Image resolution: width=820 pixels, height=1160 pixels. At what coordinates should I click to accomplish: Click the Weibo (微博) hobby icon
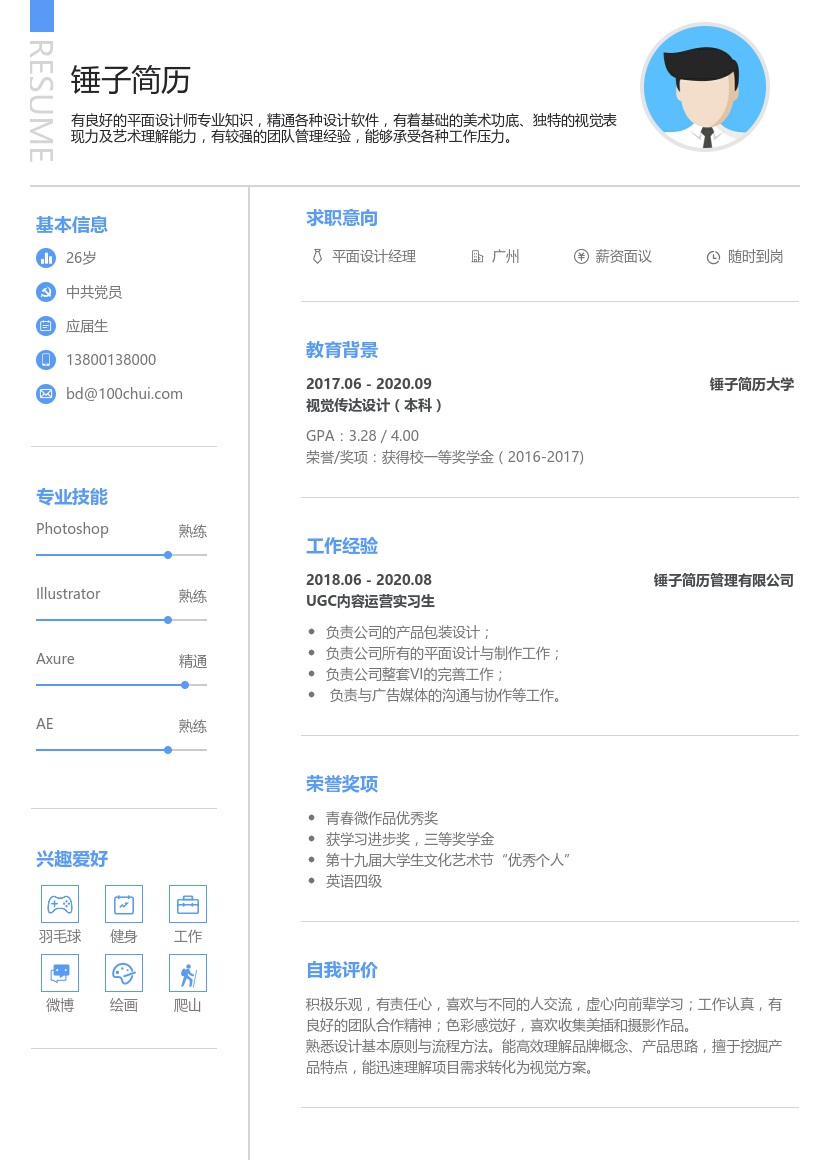tap(60, 972)
